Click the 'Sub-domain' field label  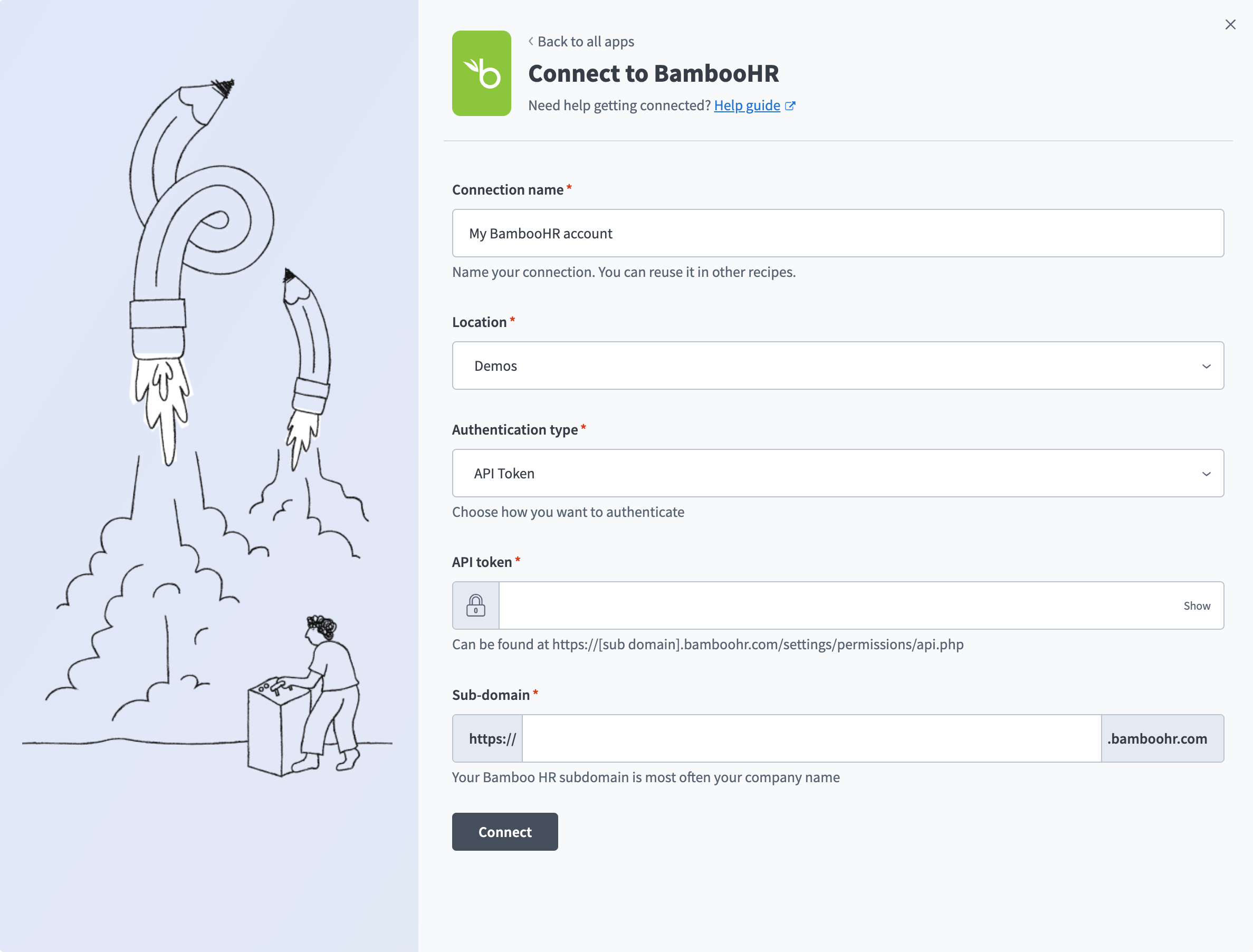pyautogui.click(x=491, y=695)
